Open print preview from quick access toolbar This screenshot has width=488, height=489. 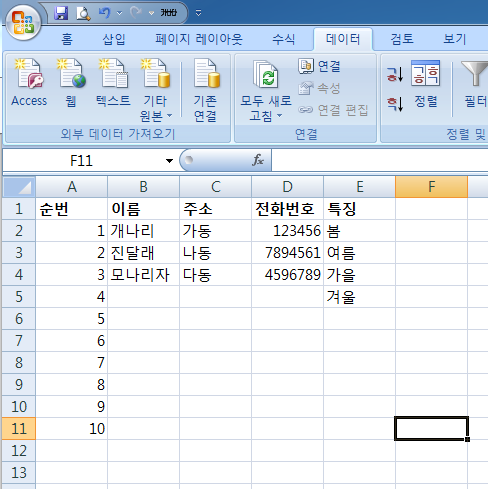coord(83,13)
